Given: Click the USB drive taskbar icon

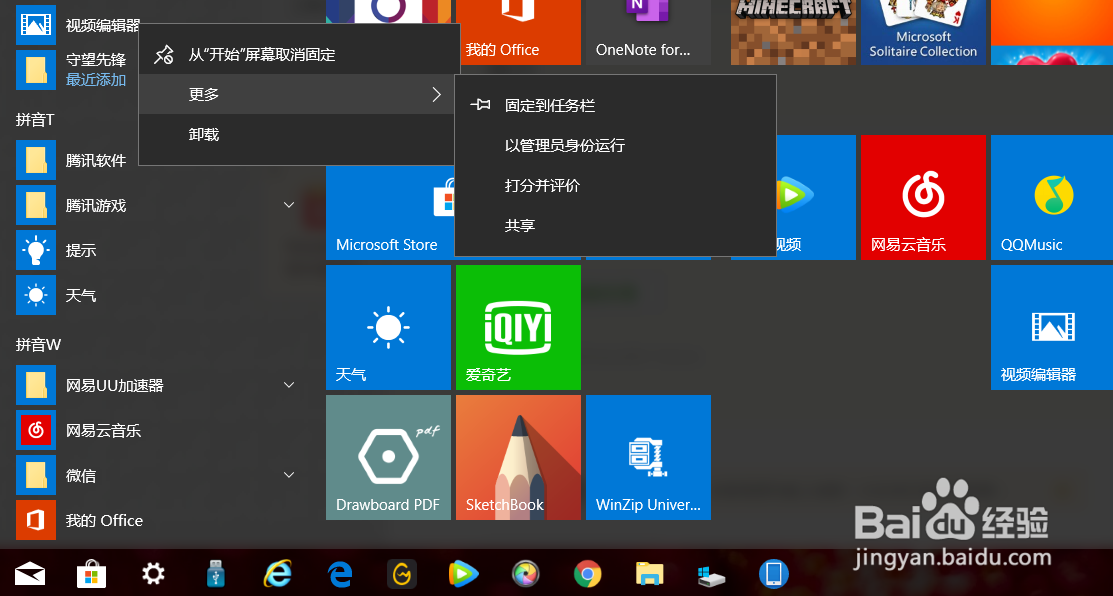Looking at the screenshot, I should point(215,573).
